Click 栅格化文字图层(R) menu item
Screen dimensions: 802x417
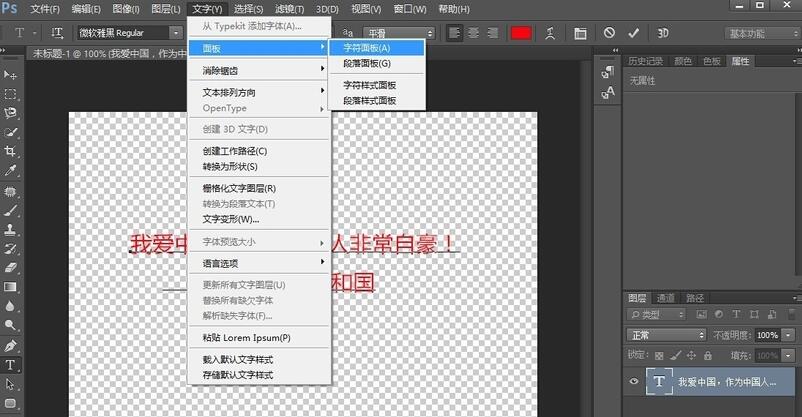pyautogui.click(x=260, y=188)
